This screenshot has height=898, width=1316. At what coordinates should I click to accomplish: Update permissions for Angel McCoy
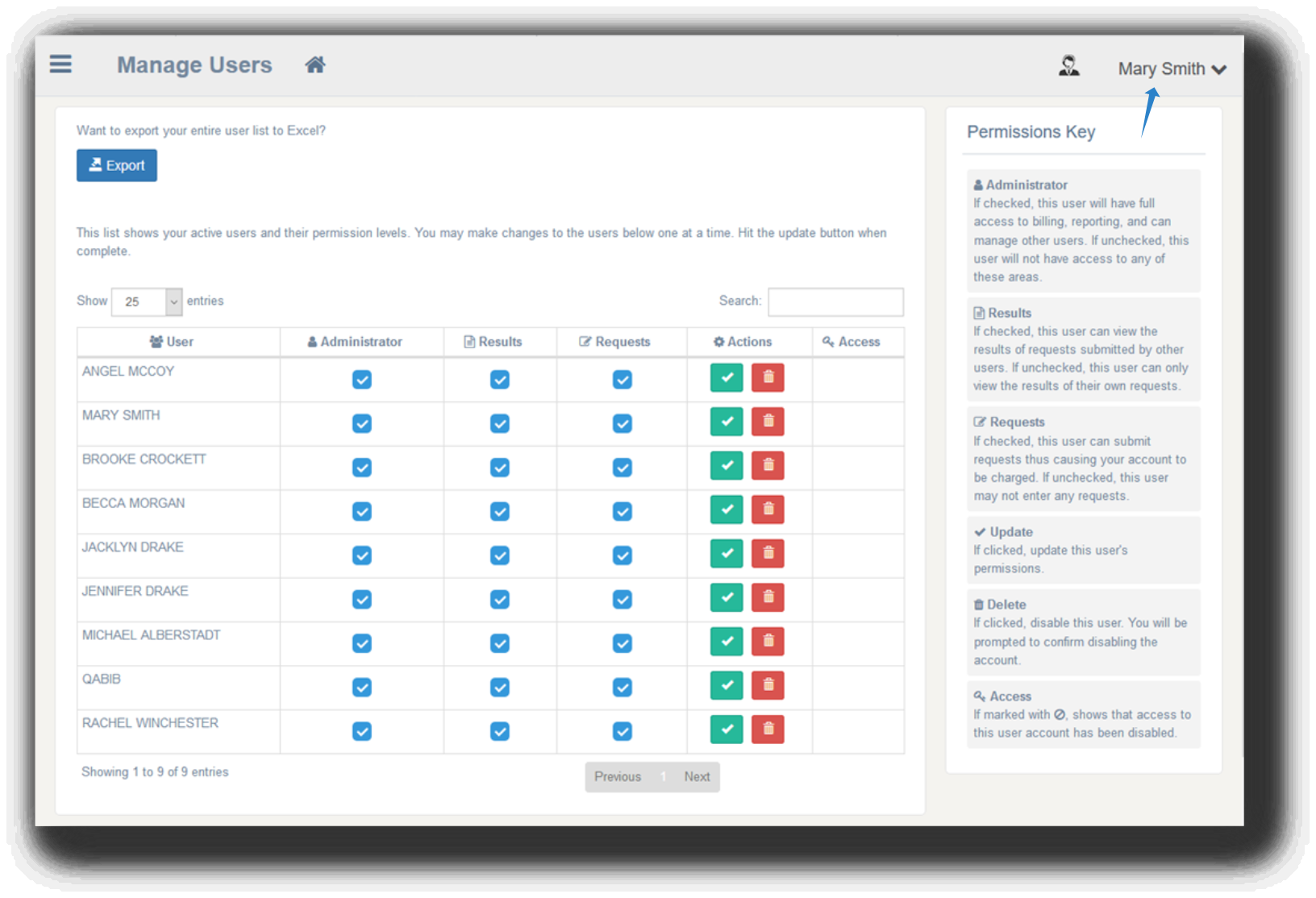point(727,377)
